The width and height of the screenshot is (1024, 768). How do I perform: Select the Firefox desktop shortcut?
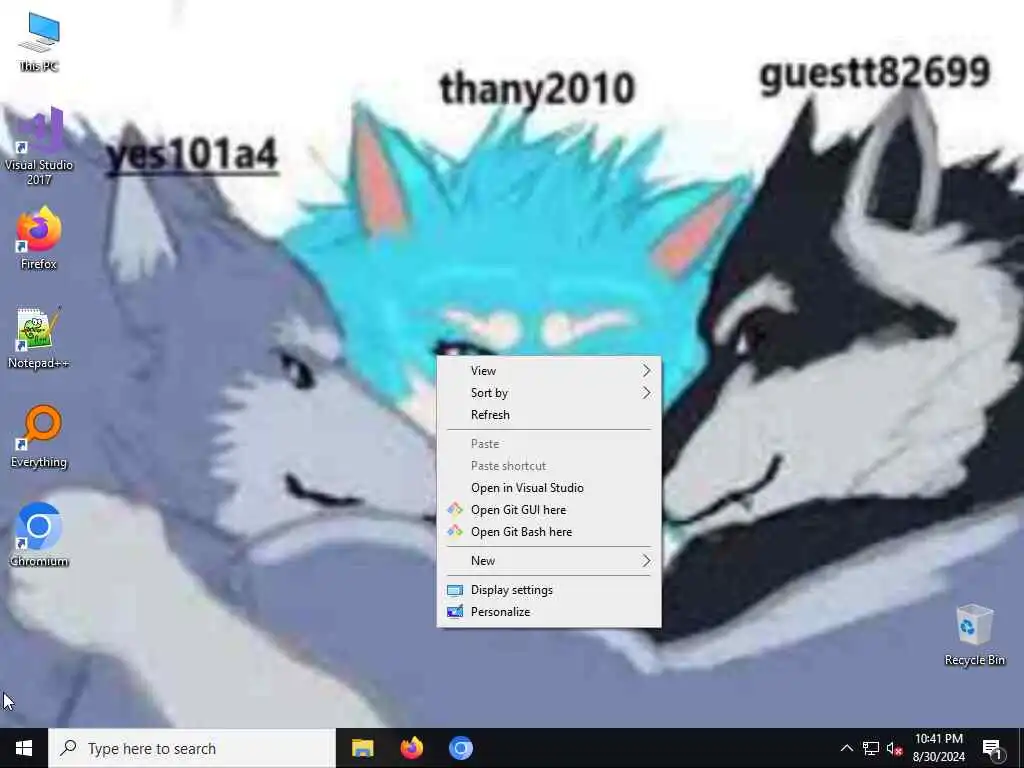click(x=39, y=238)
